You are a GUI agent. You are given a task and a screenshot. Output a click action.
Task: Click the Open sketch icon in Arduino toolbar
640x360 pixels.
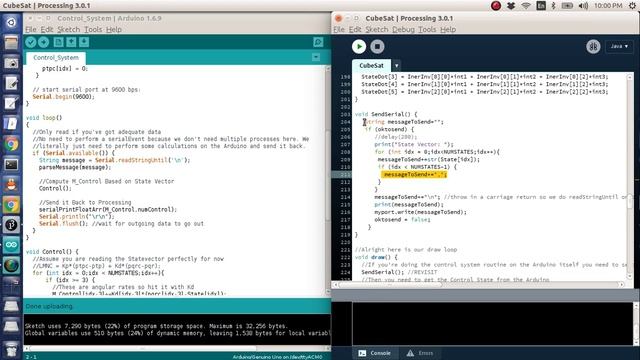point(71,42)
